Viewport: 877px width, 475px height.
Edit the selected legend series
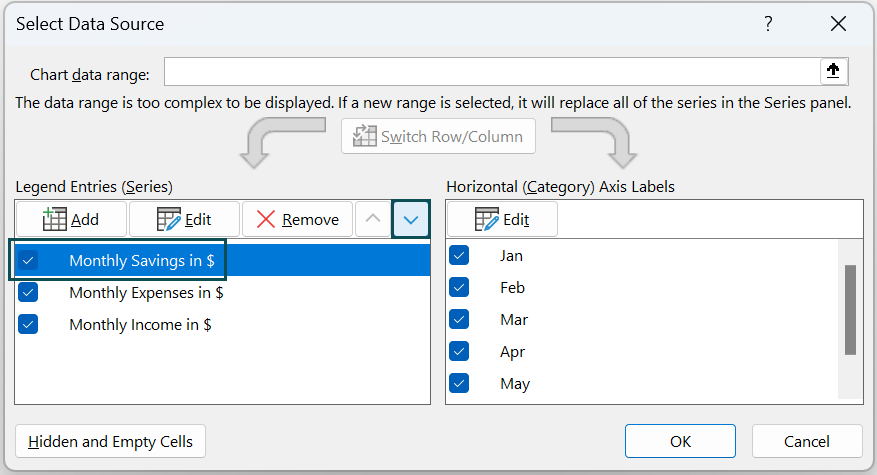point(184,219)
